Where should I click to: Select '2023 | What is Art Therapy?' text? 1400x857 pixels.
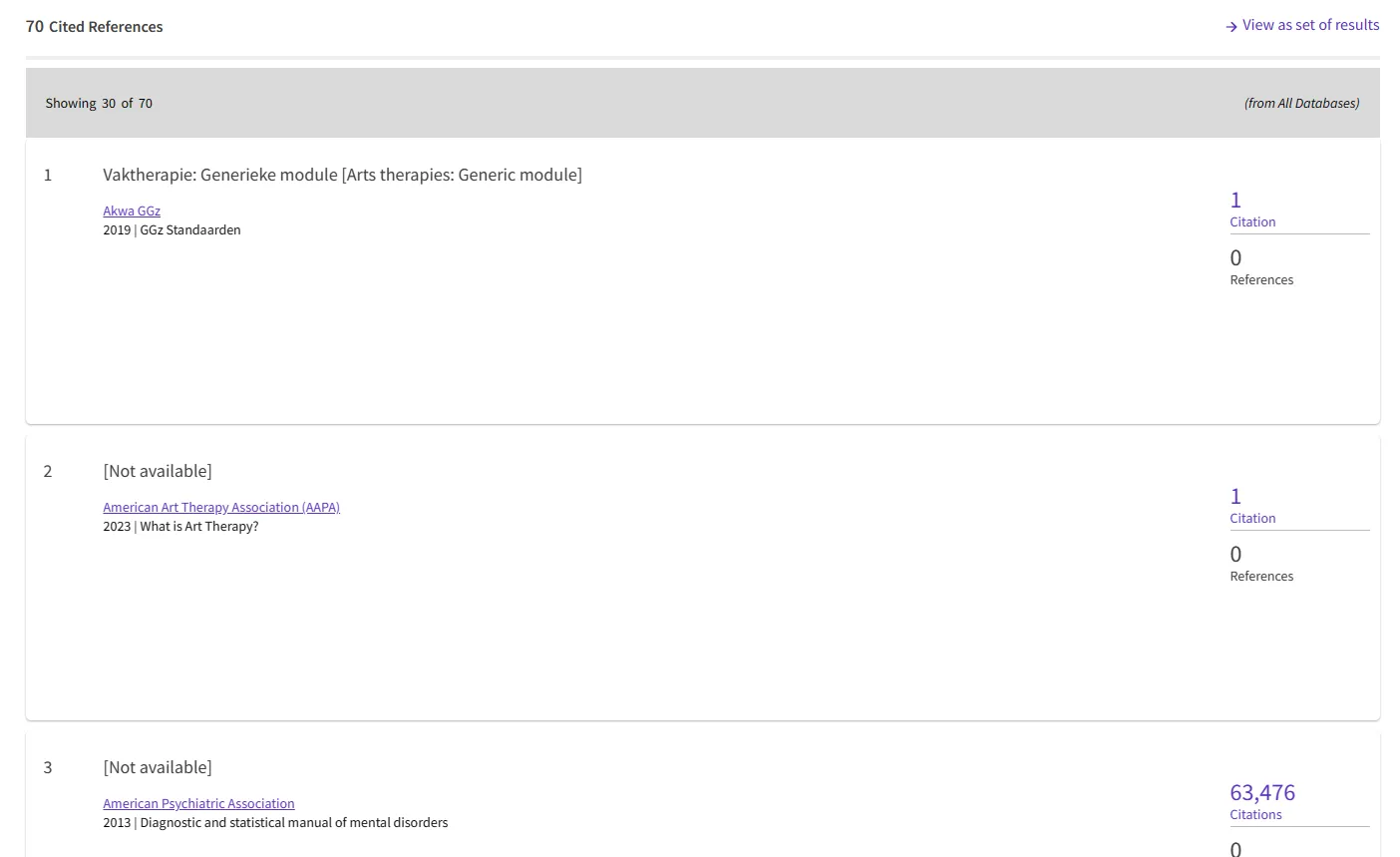coord(180,526)
